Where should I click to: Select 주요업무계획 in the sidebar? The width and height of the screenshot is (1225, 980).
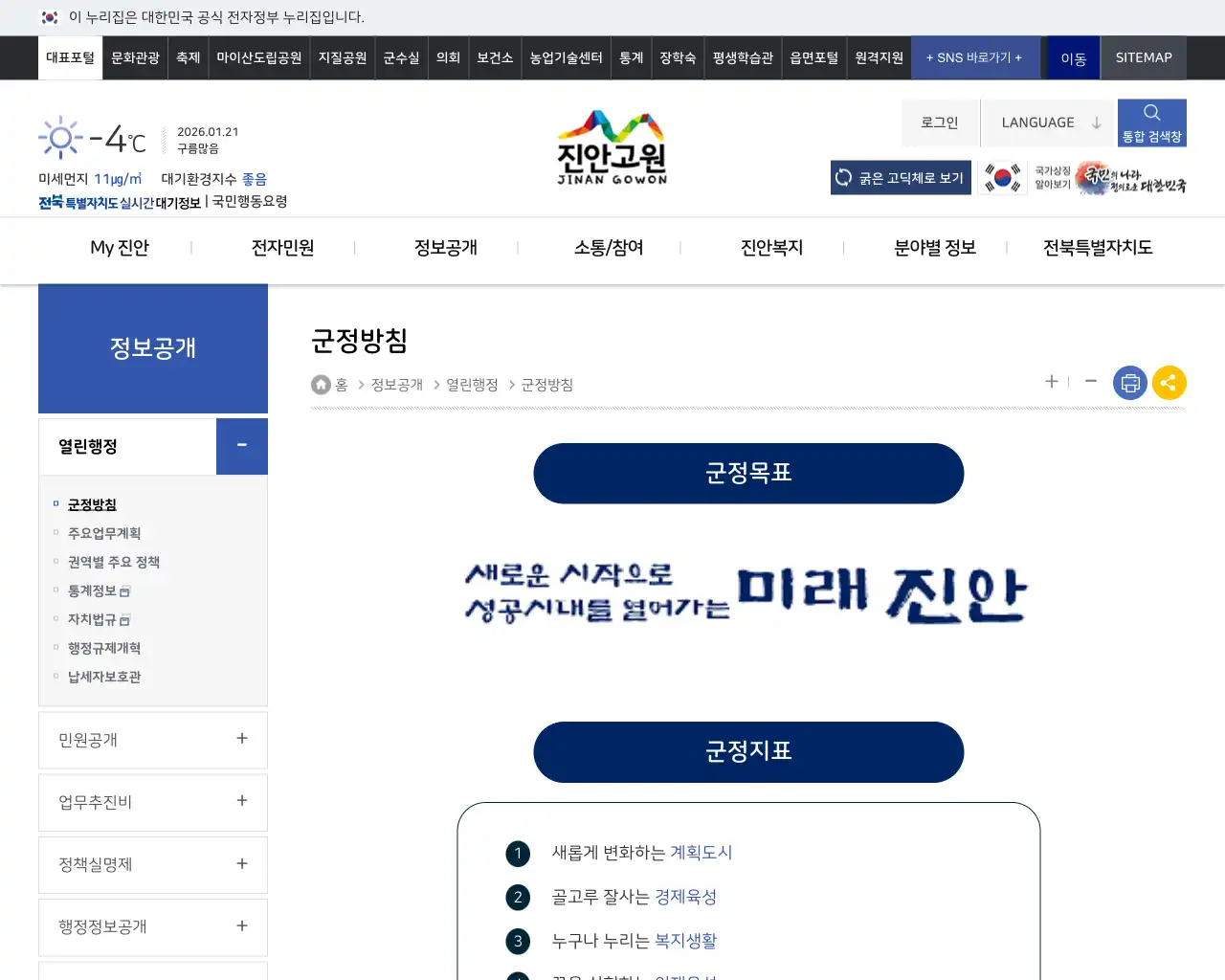pos(104,533)
